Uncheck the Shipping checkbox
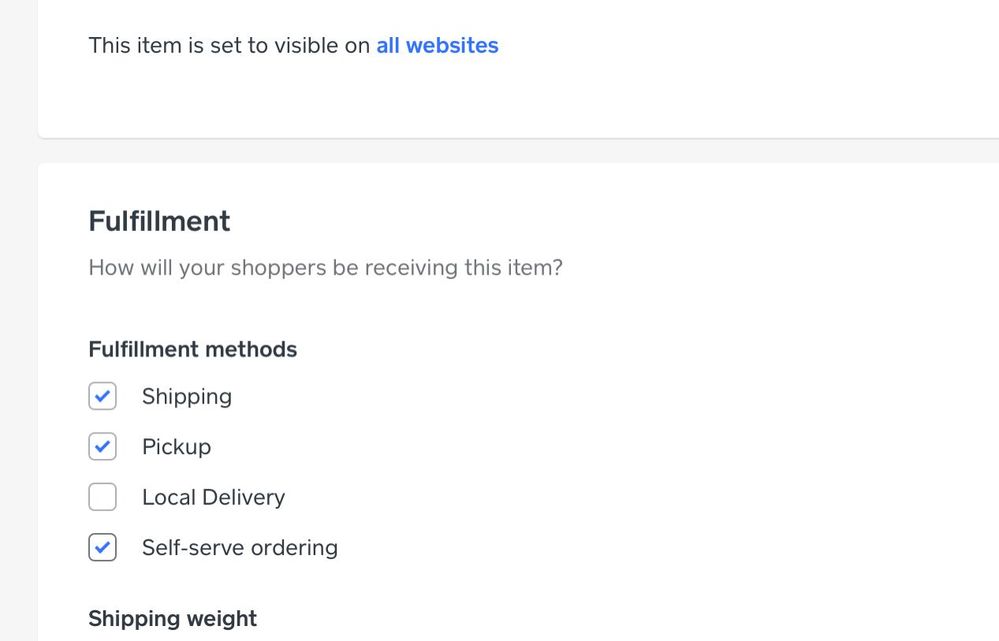999x641 pixels. [x=103, y=396]
